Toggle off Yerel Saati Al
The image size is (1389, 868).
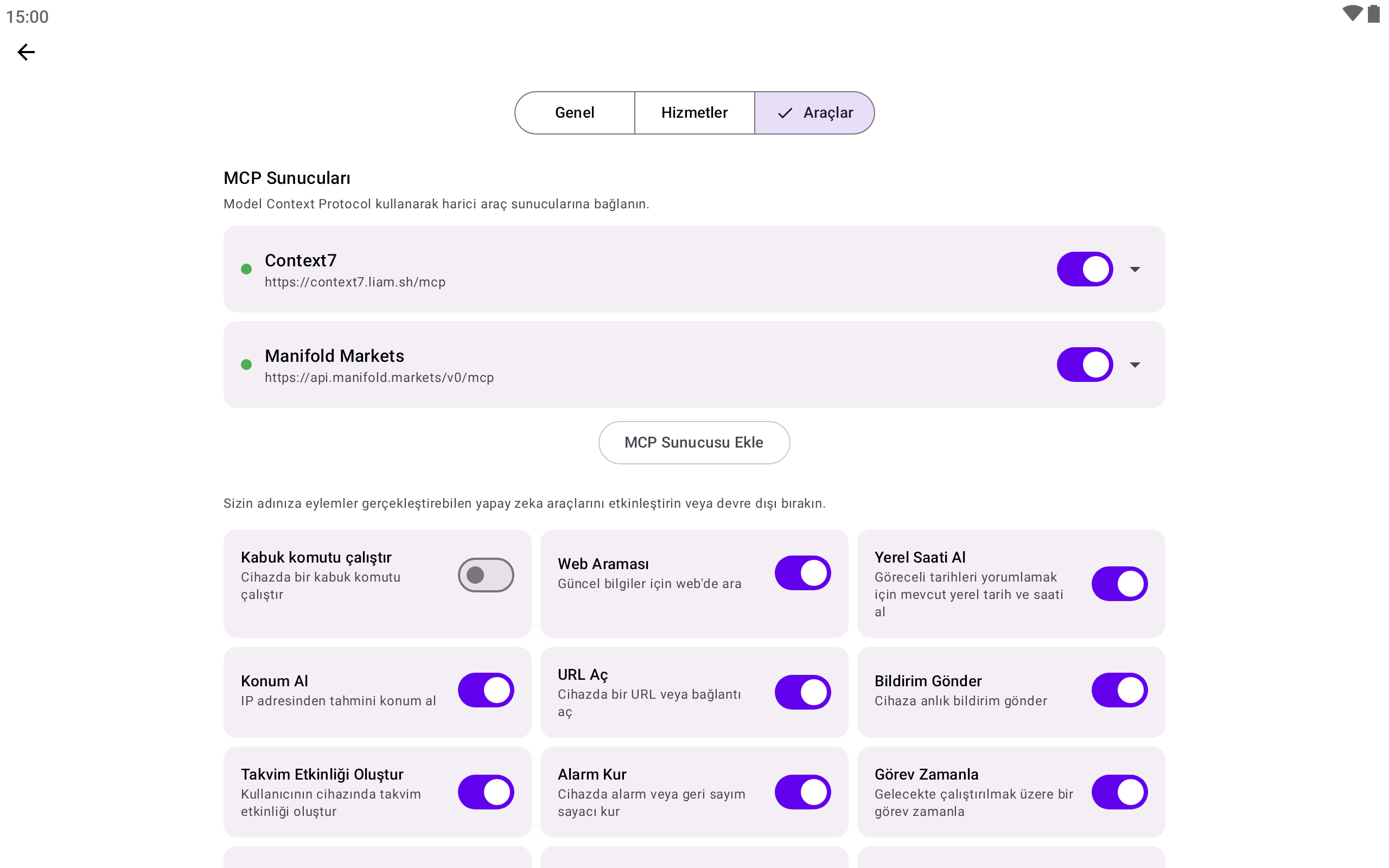tap(1119, 584)
